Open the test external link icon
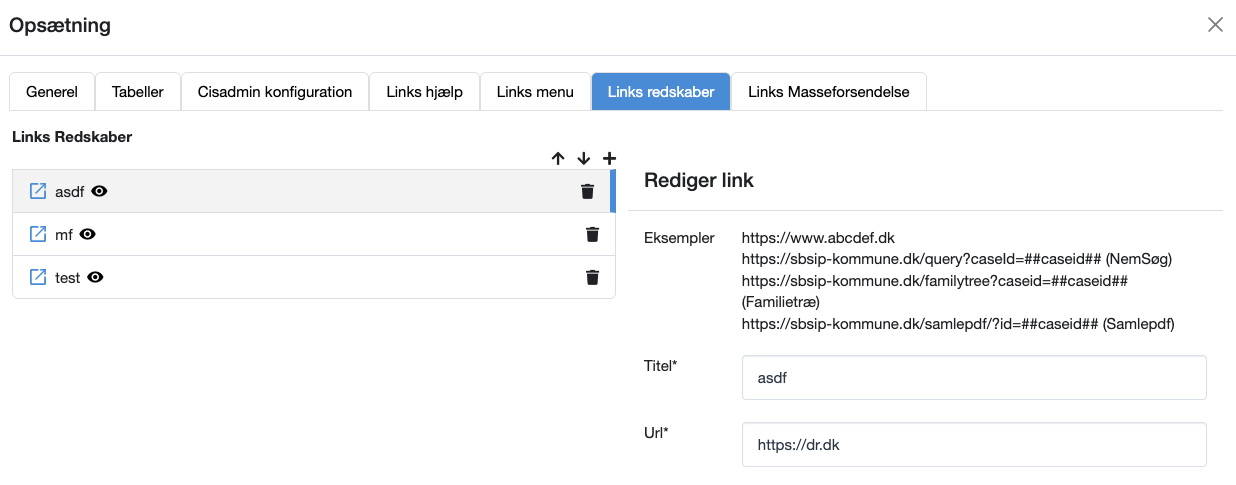The height and width of the screenshot is (485, 1236). [x=38, y=277]
